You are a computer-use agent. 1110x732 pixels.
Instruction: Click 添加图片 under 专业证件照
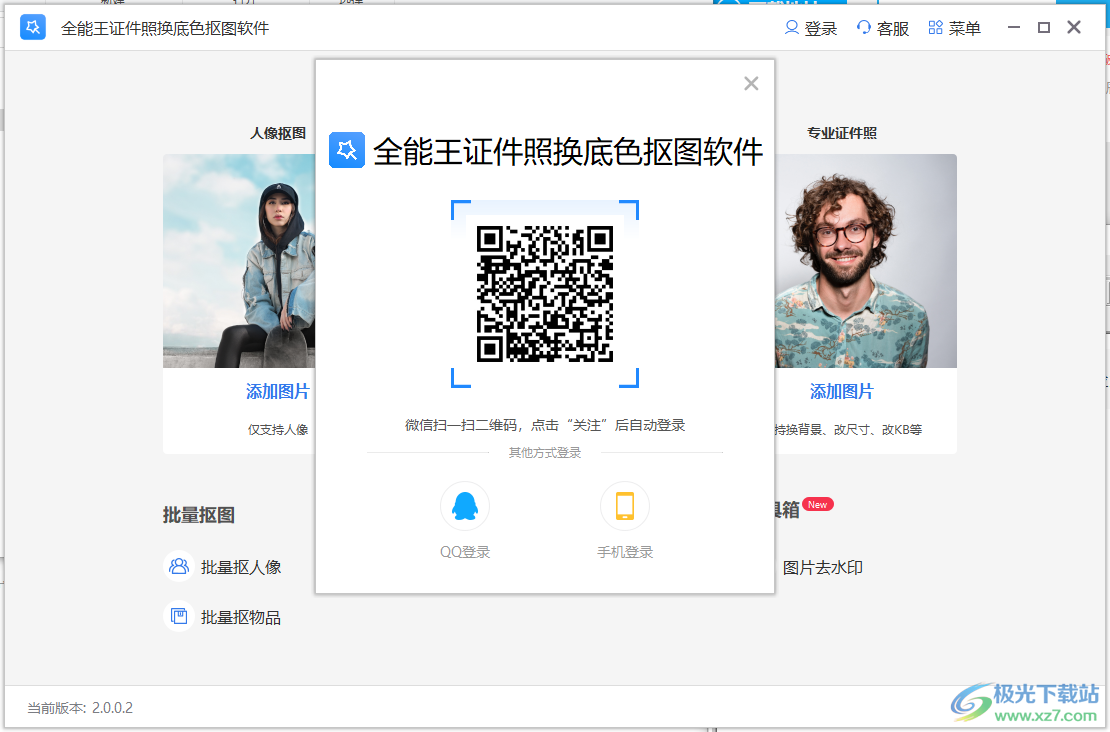coord(842,391)
